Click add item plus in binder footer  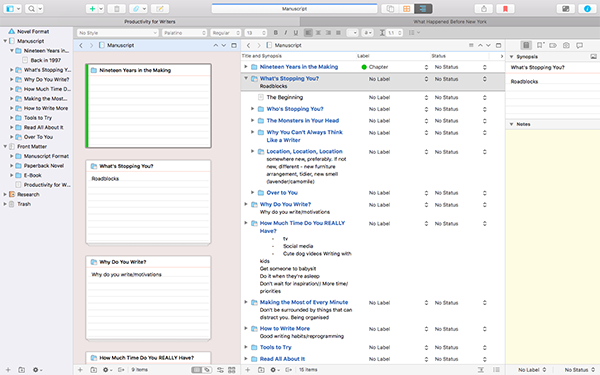[8, 370]
